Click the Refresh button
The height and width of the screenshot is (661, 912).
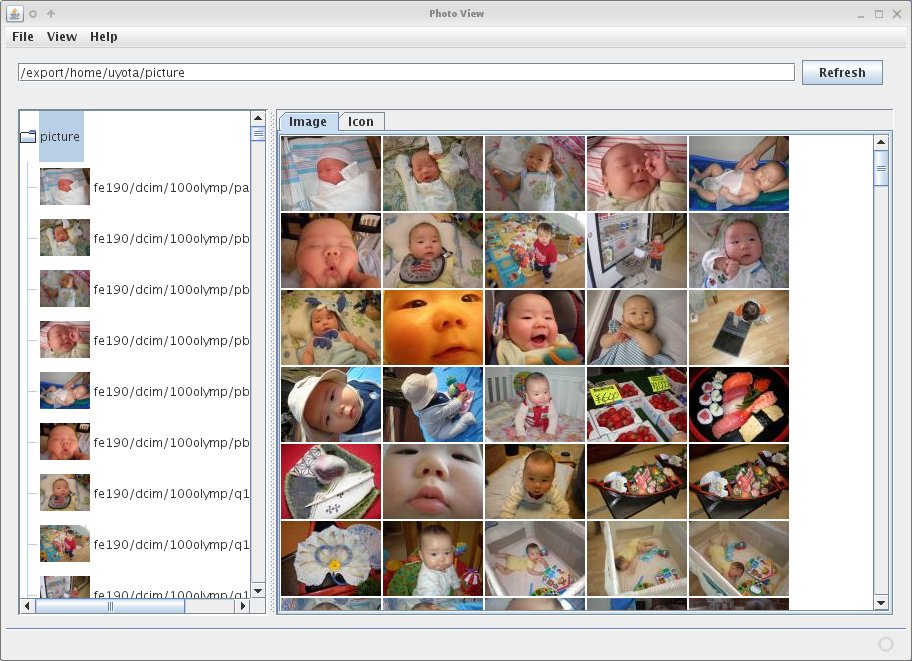[842, 73]
